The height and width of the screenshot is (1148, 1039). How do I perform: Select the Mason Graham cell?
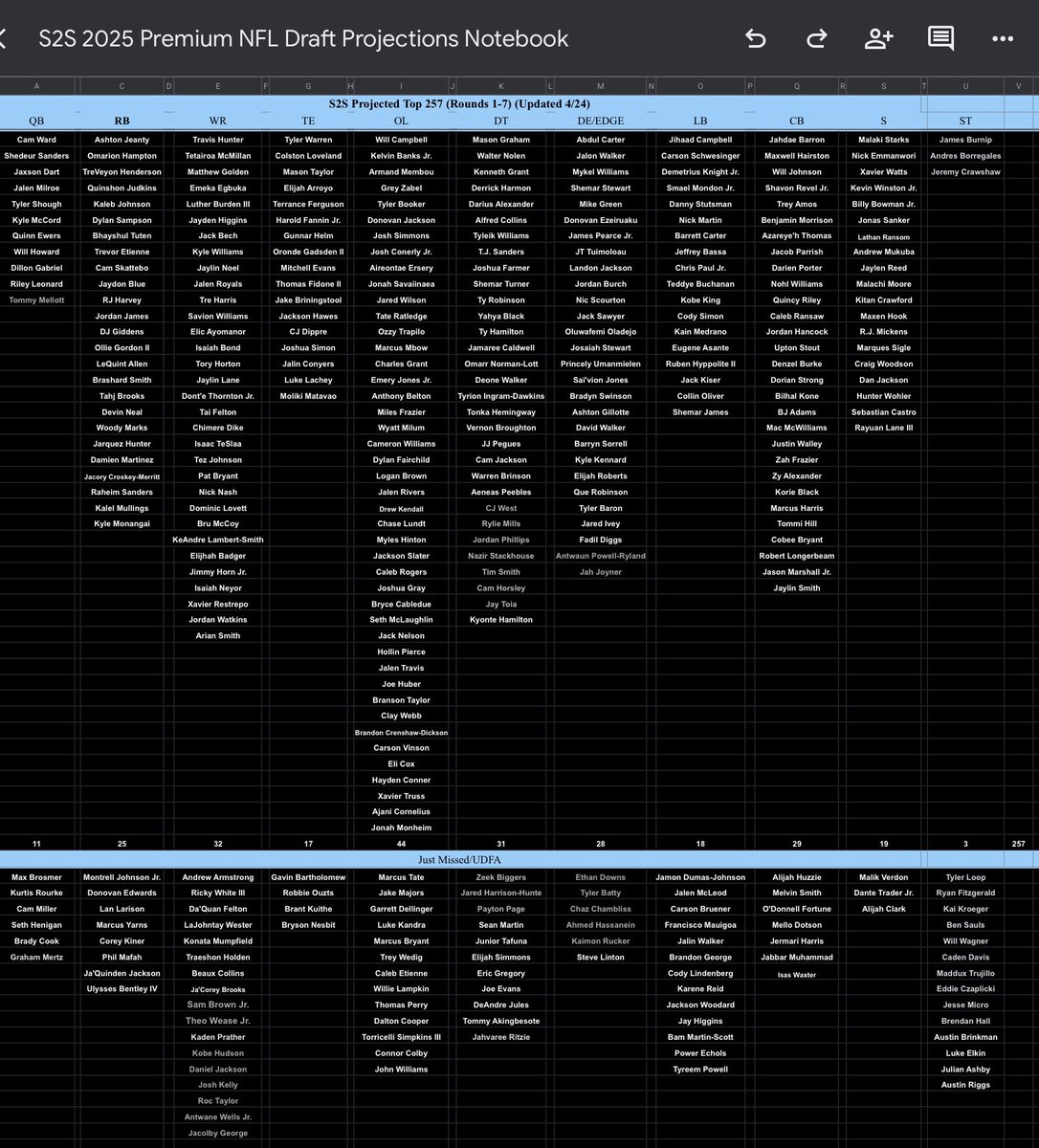(501, 140)
